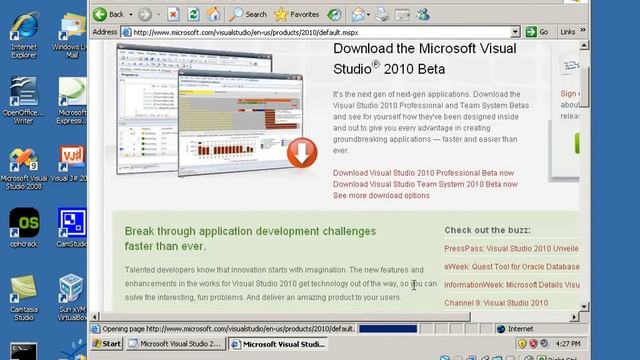Click the Address label page icon
This screenshot has width=640, height=360.
[127, 32]
